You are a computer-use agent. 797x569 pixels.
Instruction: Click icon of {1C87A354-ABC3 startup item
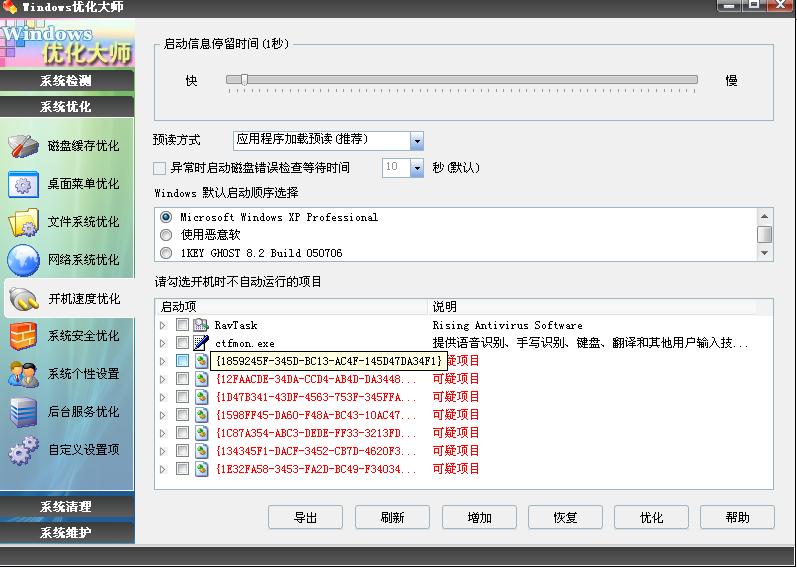pyautogui.click(x=202, y=433)
